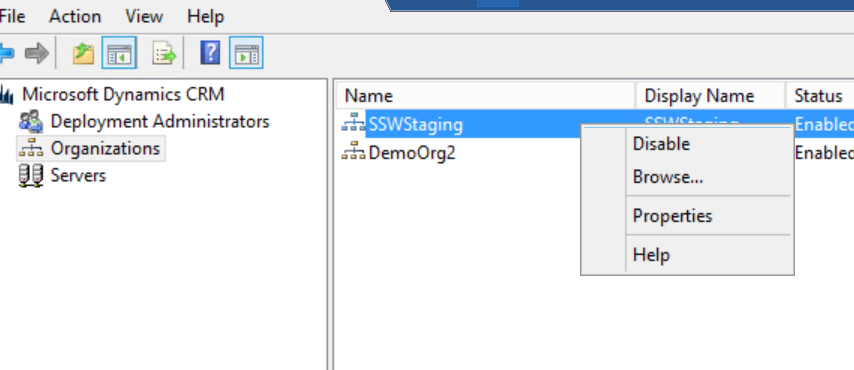Open Help via the question-mark icon

pos(210,53)
